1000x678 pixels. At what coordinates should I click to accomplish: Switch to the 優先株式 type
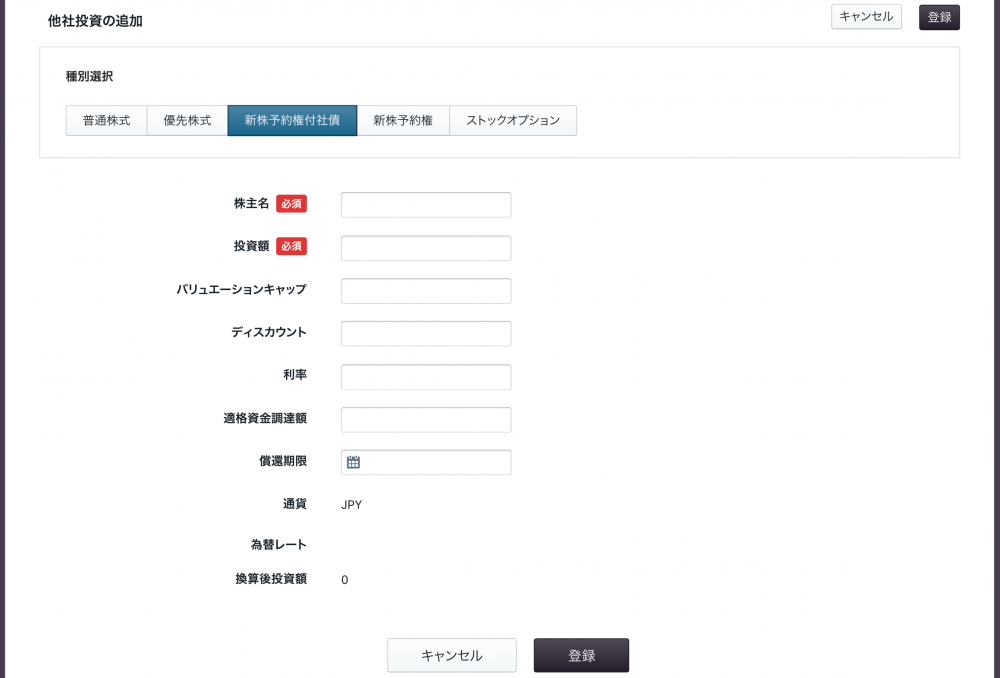pyautogui.click(x=187, y=120)
